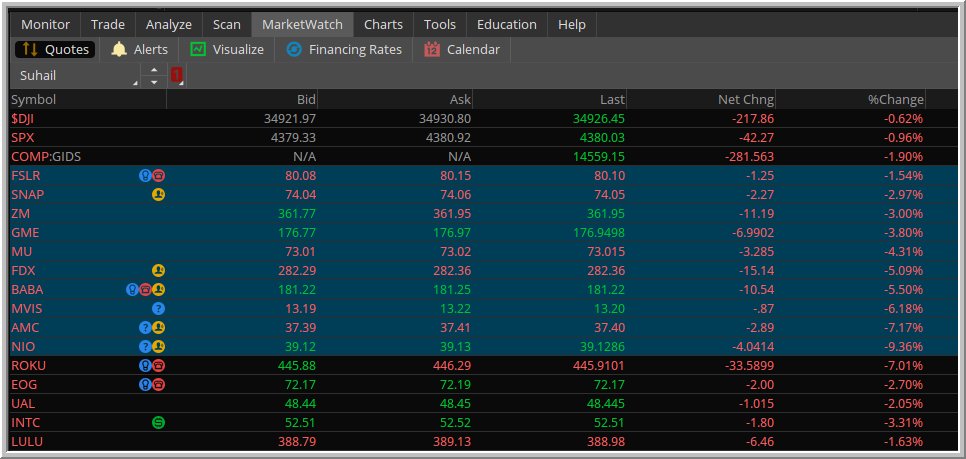This screenshot has height=459, width=966.
Task: Click the blue question mark icon beside MVIS
Action: 158,309
